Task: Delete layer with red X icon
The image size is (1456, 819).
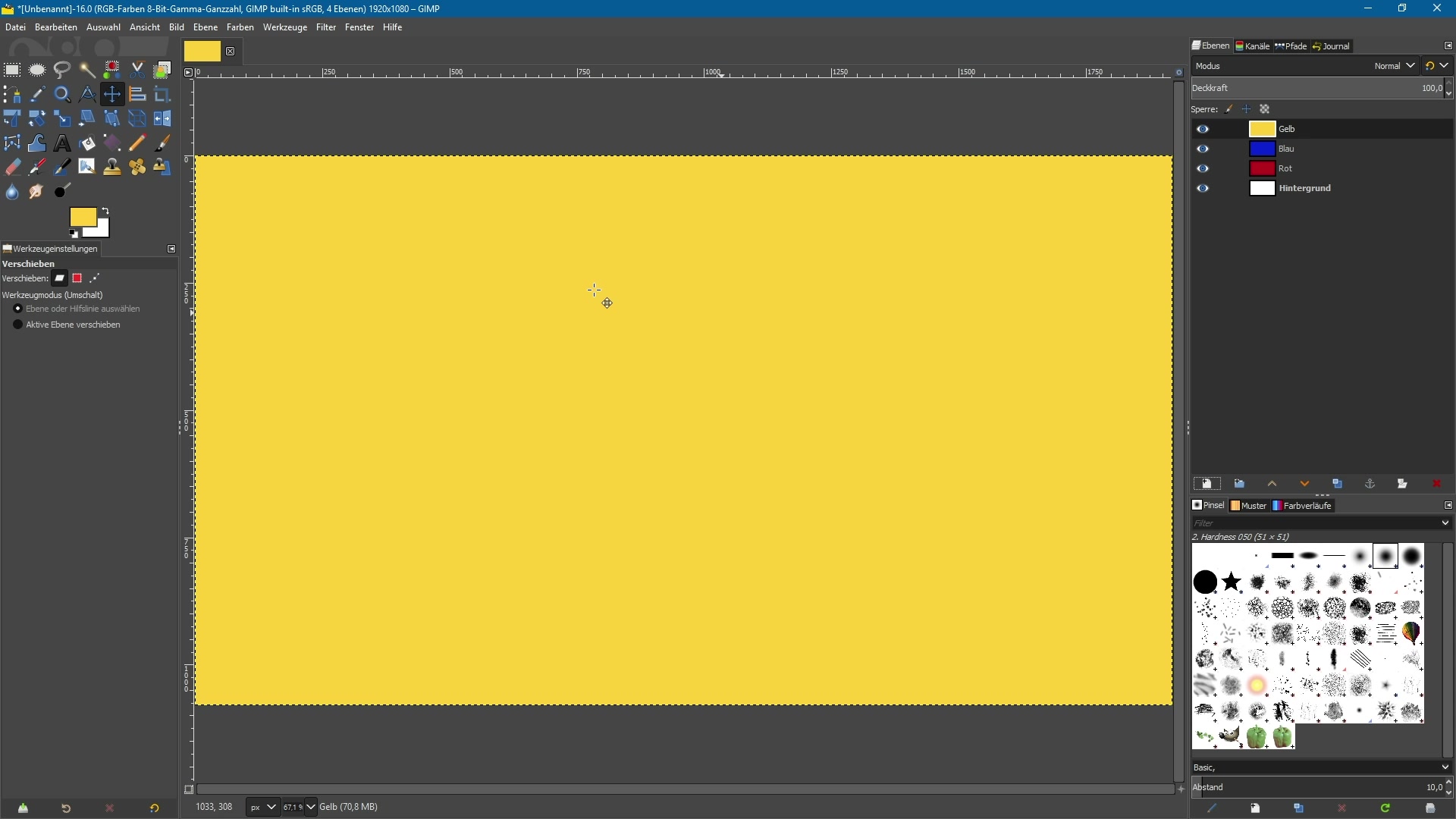Action: coord(1437,484)
